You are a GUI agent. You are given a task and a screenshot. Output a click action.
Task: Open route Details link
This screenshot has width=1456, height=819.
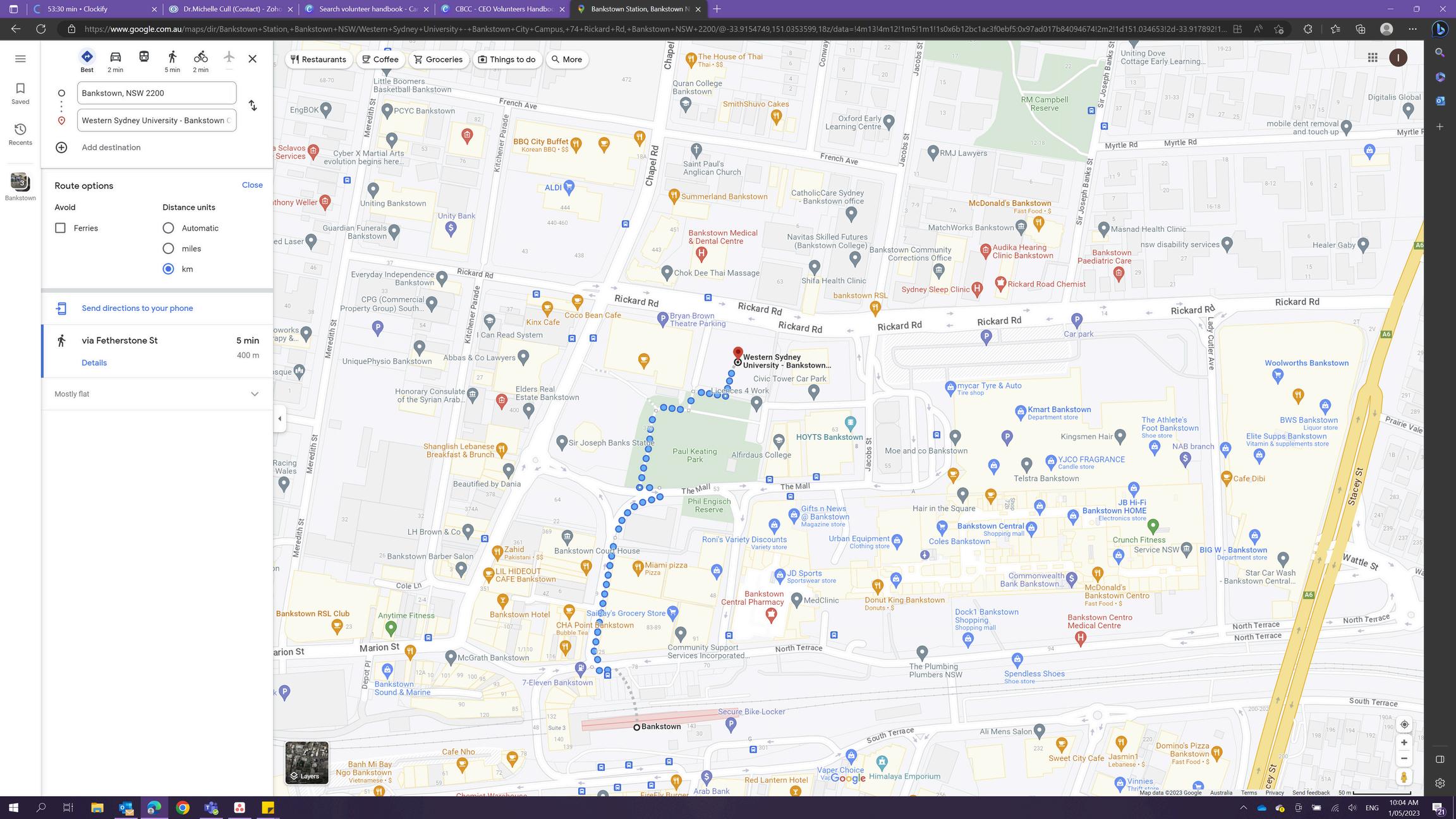point(94,363)
